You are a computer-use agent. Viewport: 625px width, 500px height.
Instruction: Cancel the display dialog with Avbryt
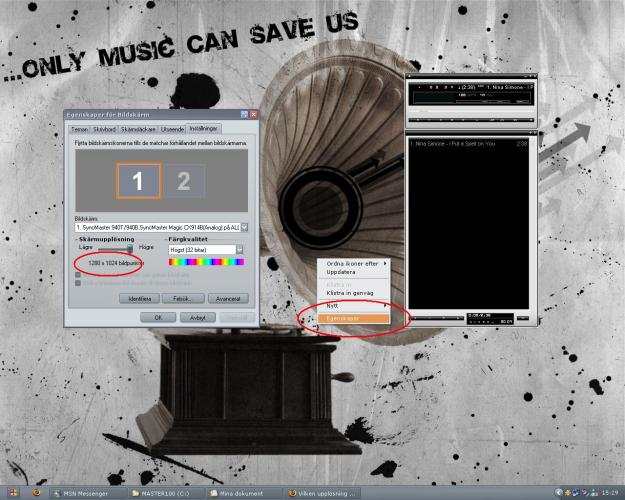click(x=198, y=317)
